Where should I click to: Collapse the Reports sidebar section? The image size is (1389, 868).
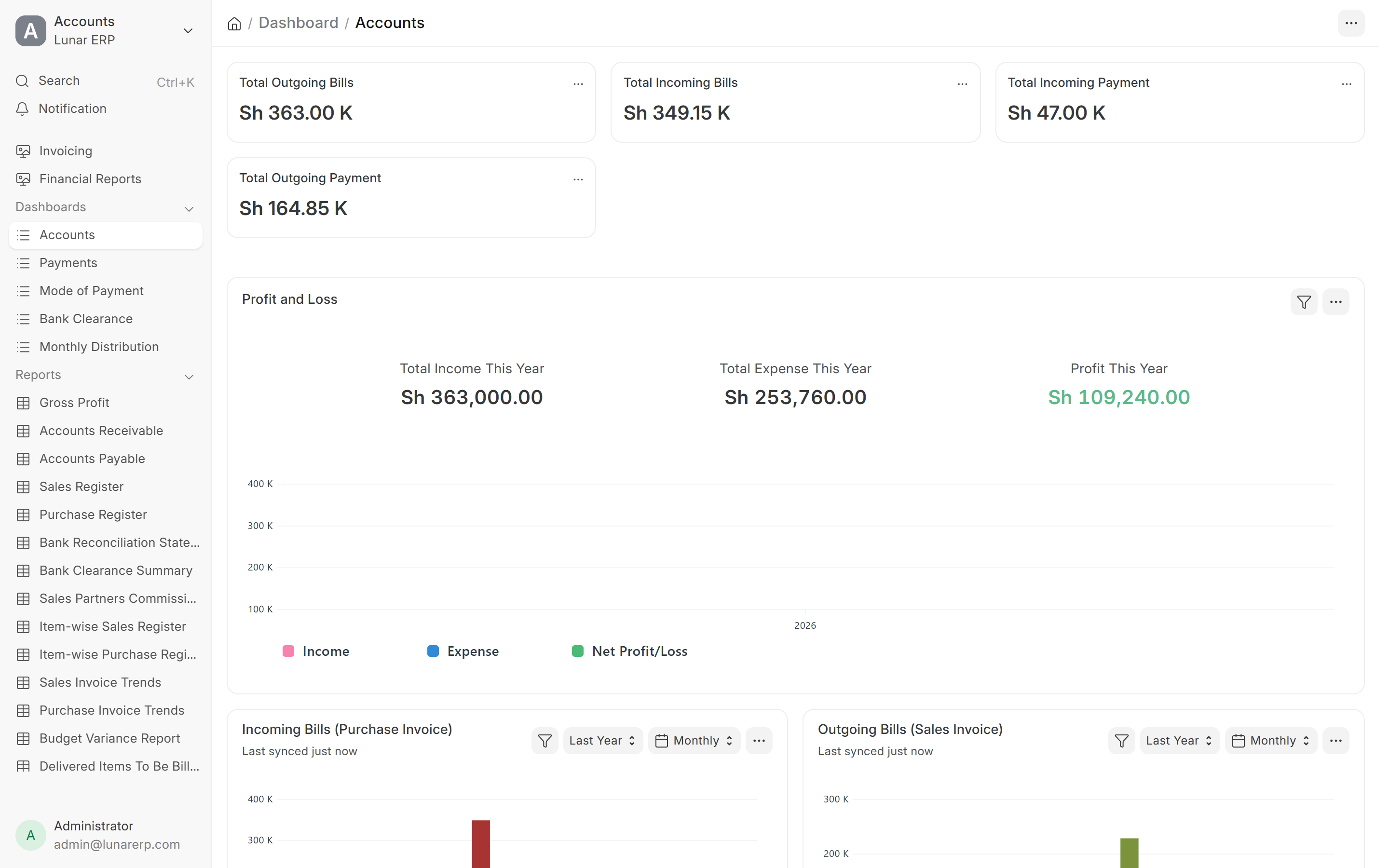click(189, 377)
